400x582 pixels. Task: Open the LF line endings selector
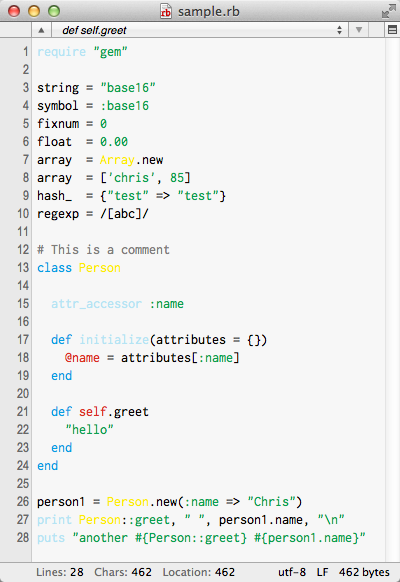322,572
